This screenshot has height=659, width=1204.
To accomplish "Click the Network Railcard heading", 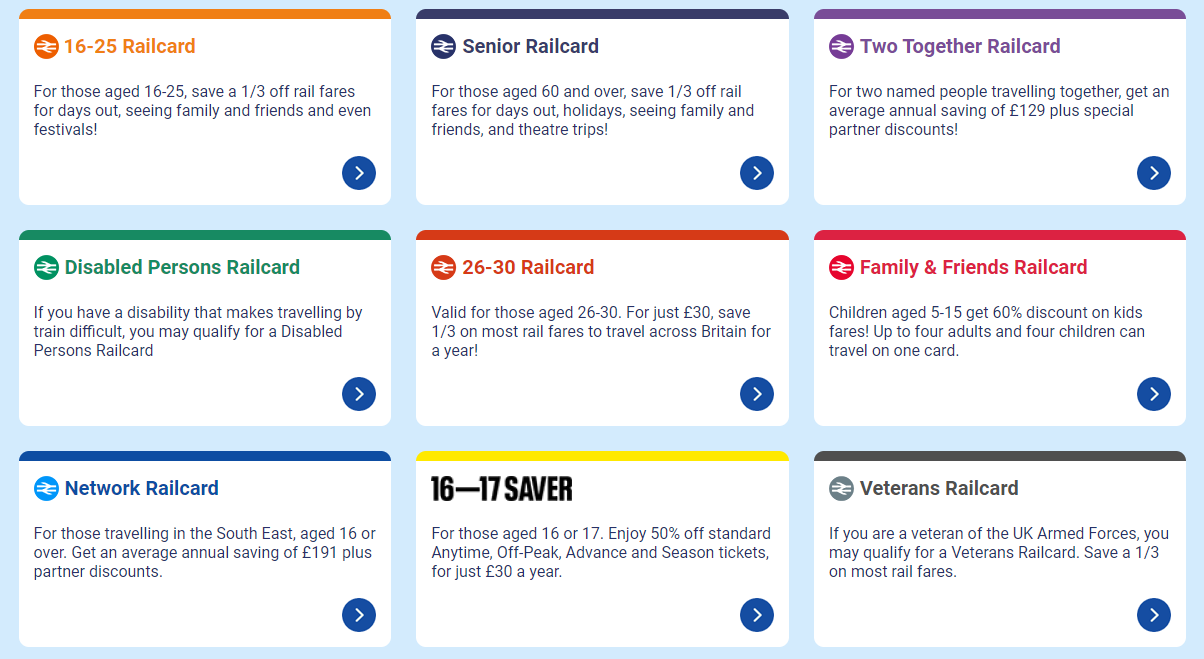I will 142,489.
